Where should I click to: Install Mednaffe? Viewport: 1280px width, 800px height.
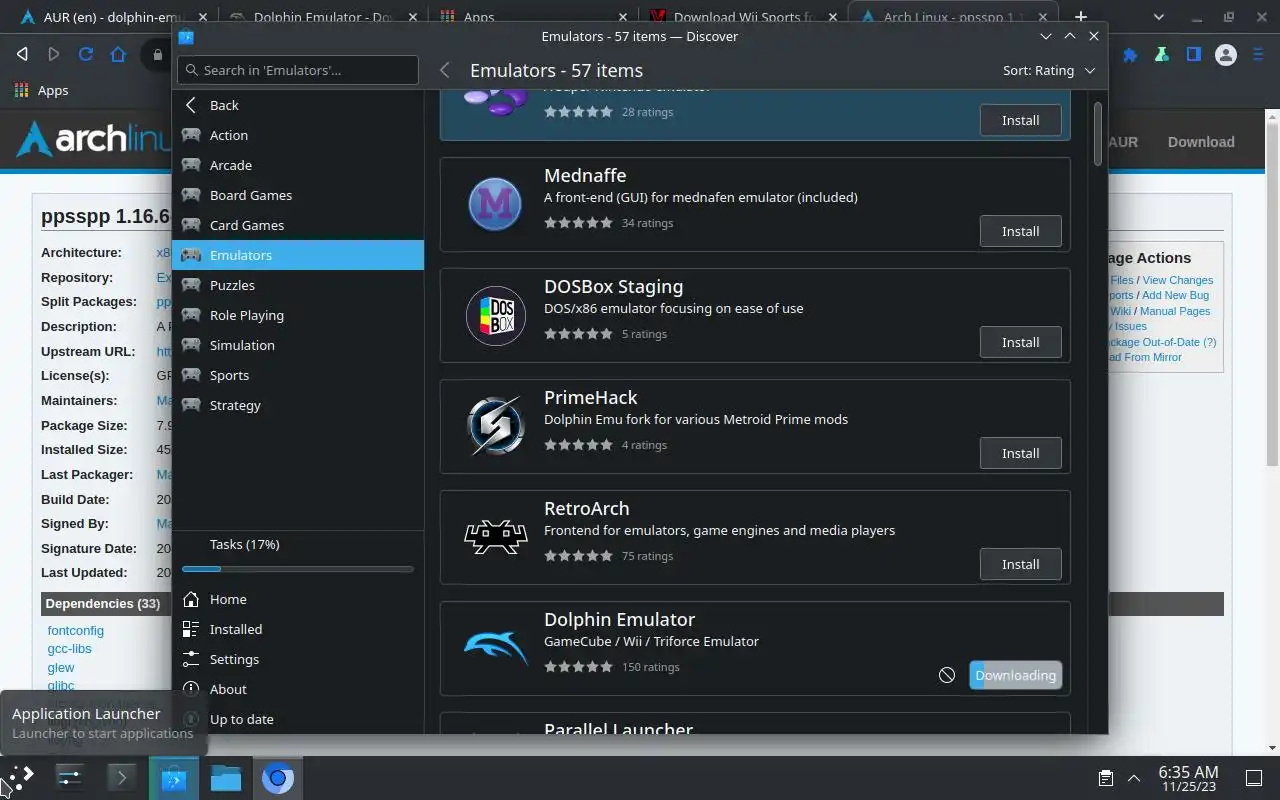tap(1020, 231)
